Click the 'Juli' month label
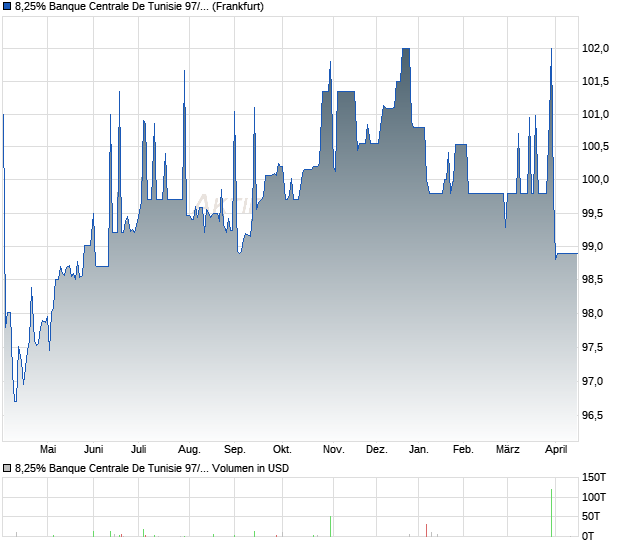Screen dimensions: 620x546 (x=139, y=450)
